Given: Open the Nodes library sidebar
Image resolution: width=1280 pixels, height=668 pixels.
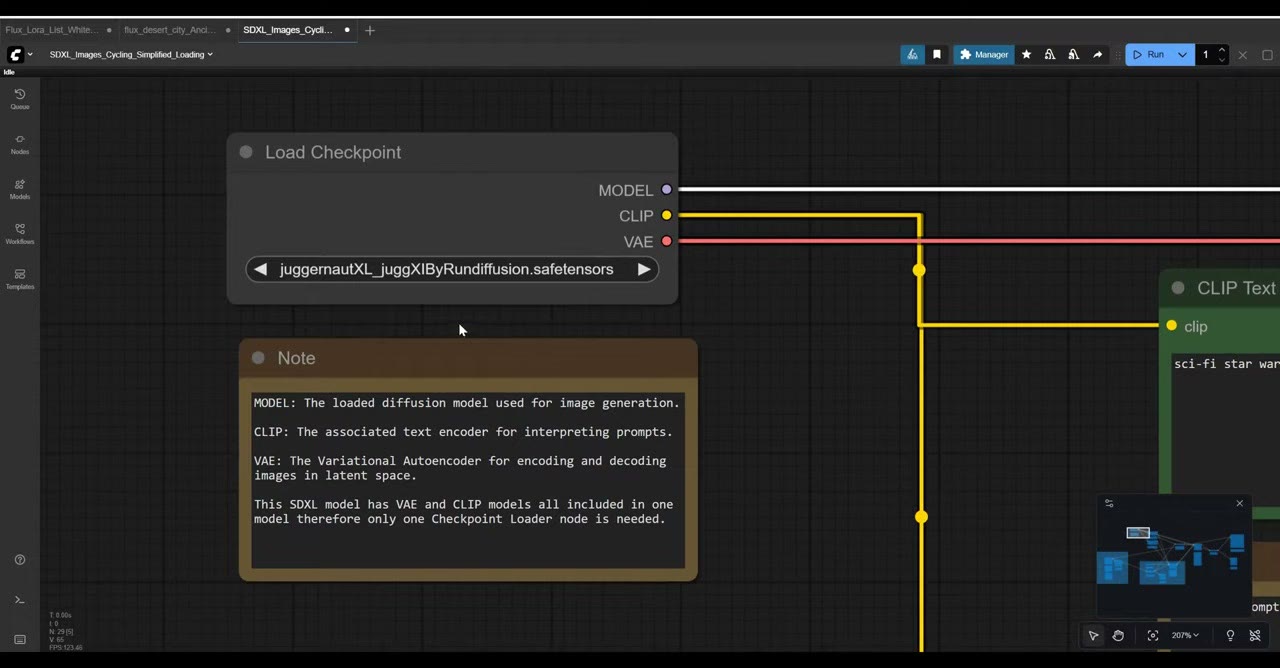Looking at the screenshot, I should pos(19,143).
